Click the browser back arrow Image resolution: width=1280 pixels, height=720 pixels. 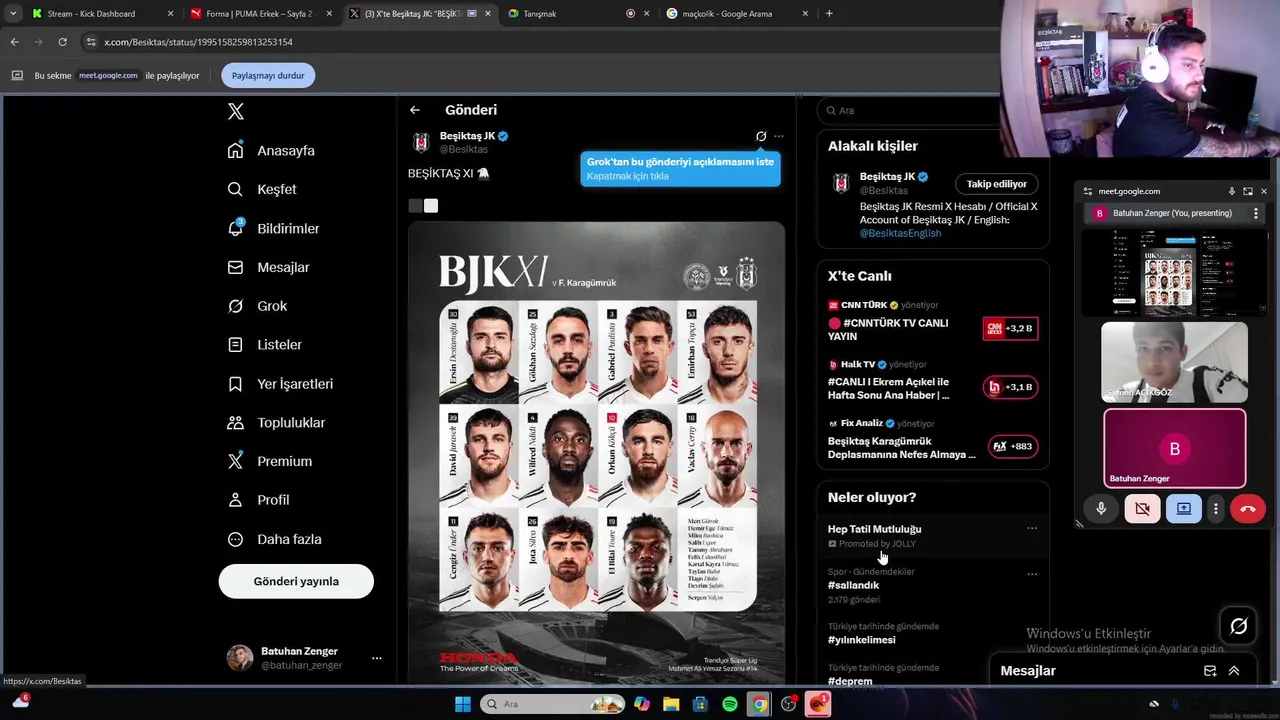(14, 42)
